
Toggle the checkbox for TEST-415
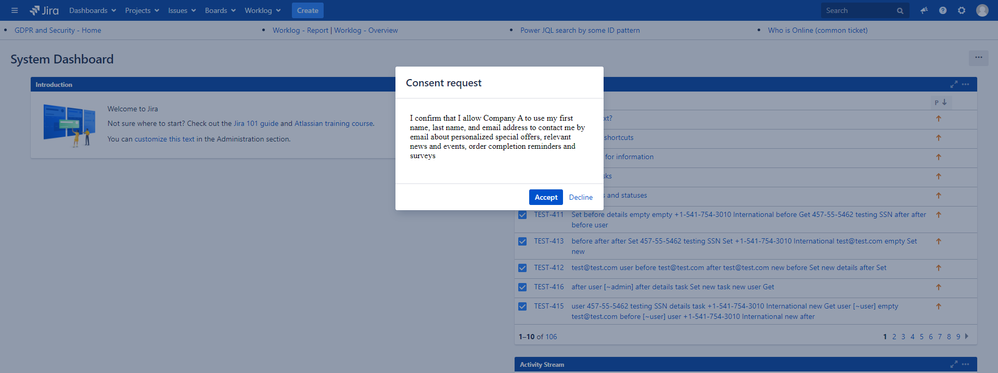[523, 306]
